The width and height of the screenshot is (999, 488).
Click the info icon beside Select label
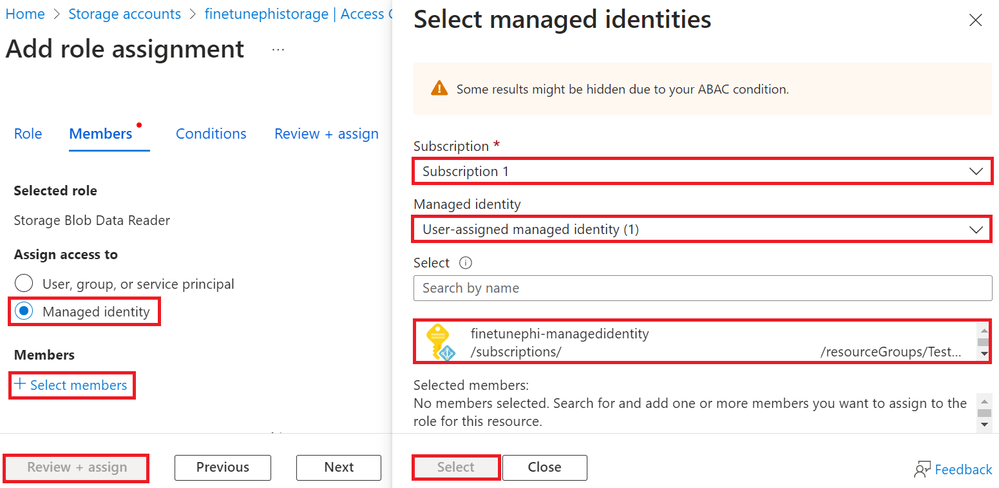click(465, 263)
